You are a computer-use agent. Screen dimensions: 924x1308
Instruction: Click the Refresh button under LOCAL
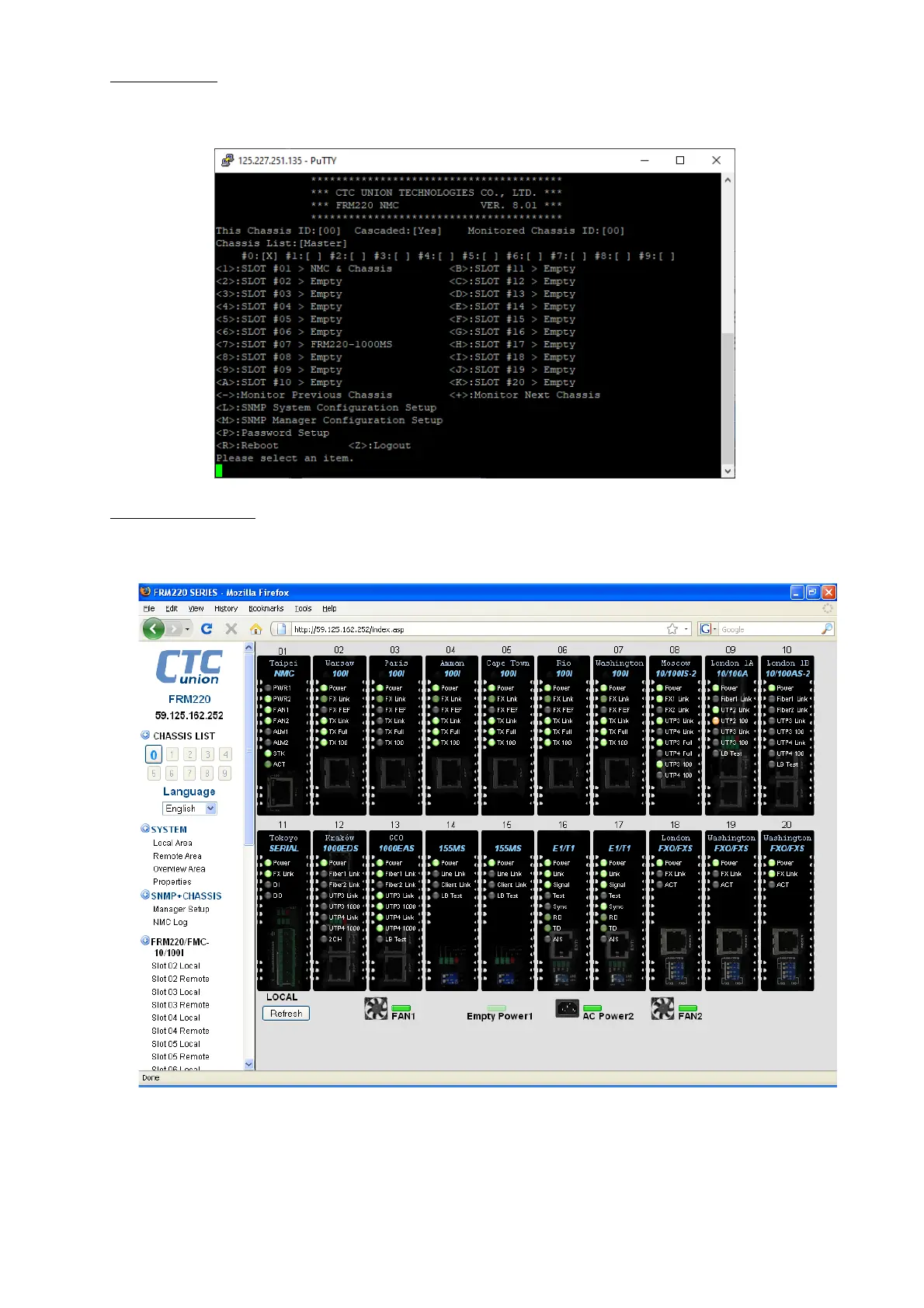[286, 1014]
